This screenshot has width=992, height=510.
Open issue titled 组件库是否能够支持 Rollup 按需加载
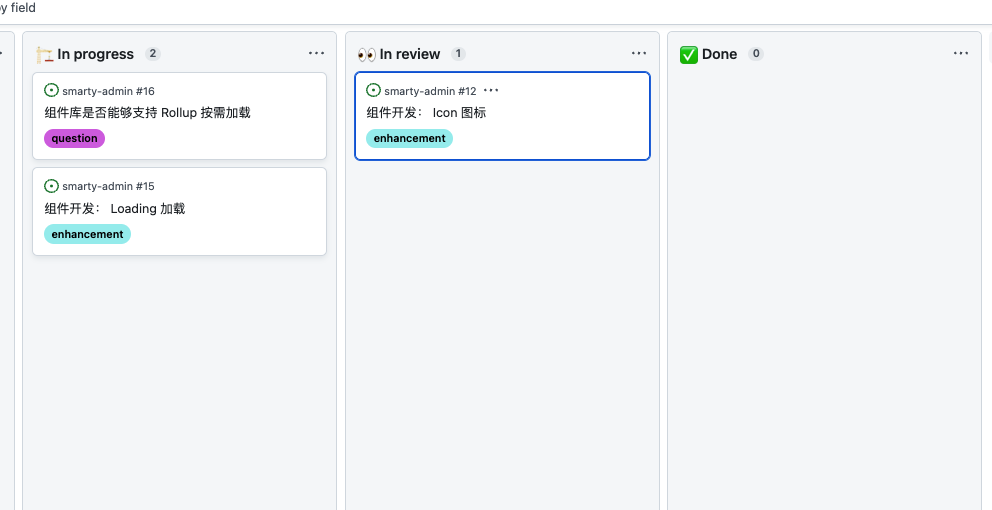point(147,113)
